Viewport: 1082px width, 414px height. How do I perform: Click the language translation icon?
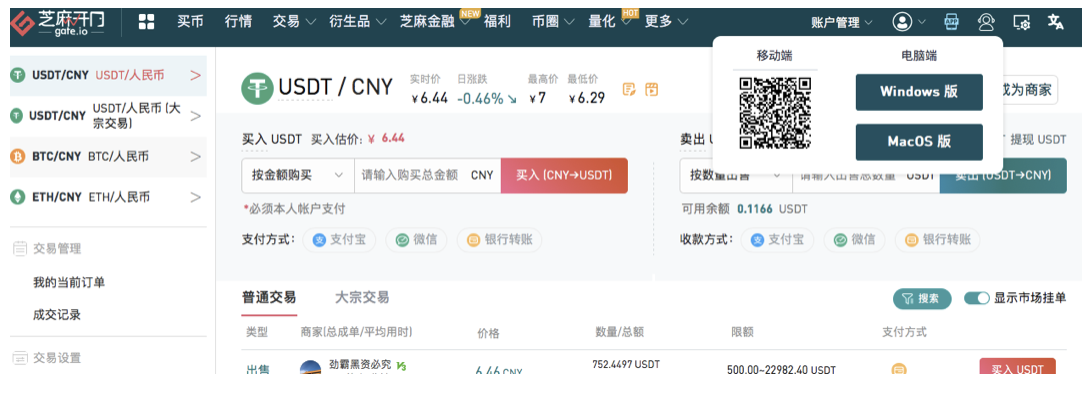click(1056, 22)
